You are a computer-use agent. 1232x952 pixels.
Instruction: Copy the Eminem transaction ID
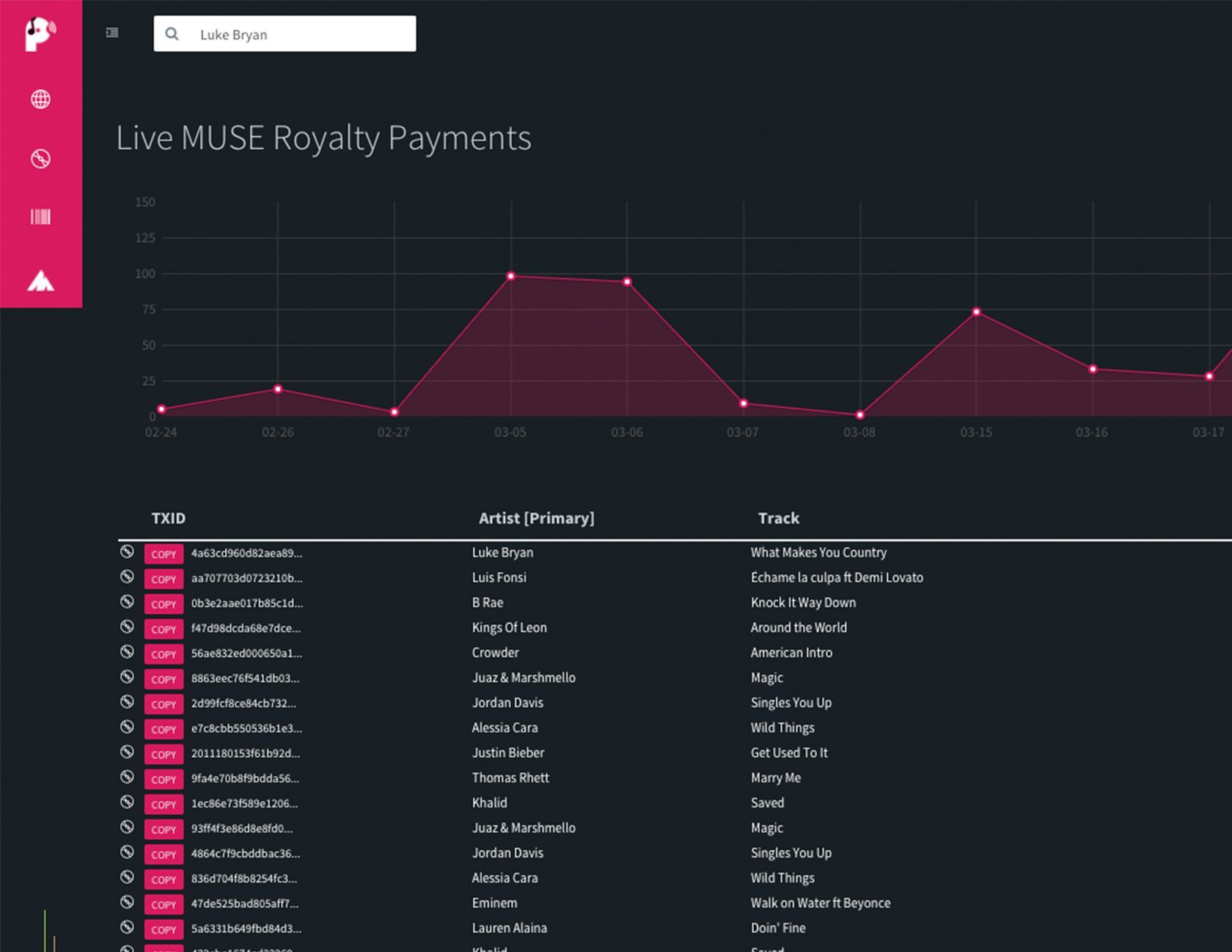[164, 904]
